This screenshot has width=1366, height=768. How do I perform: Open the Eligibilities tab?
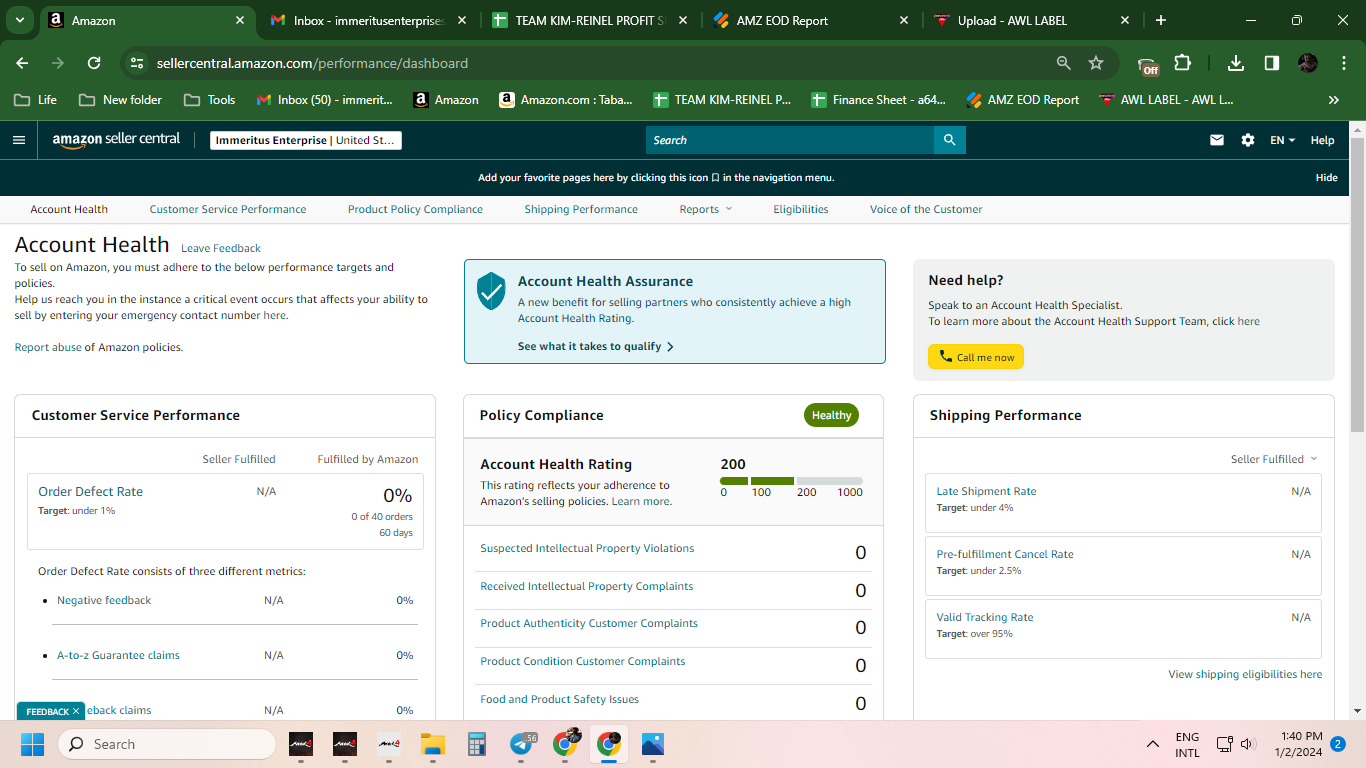pos(801,209)
